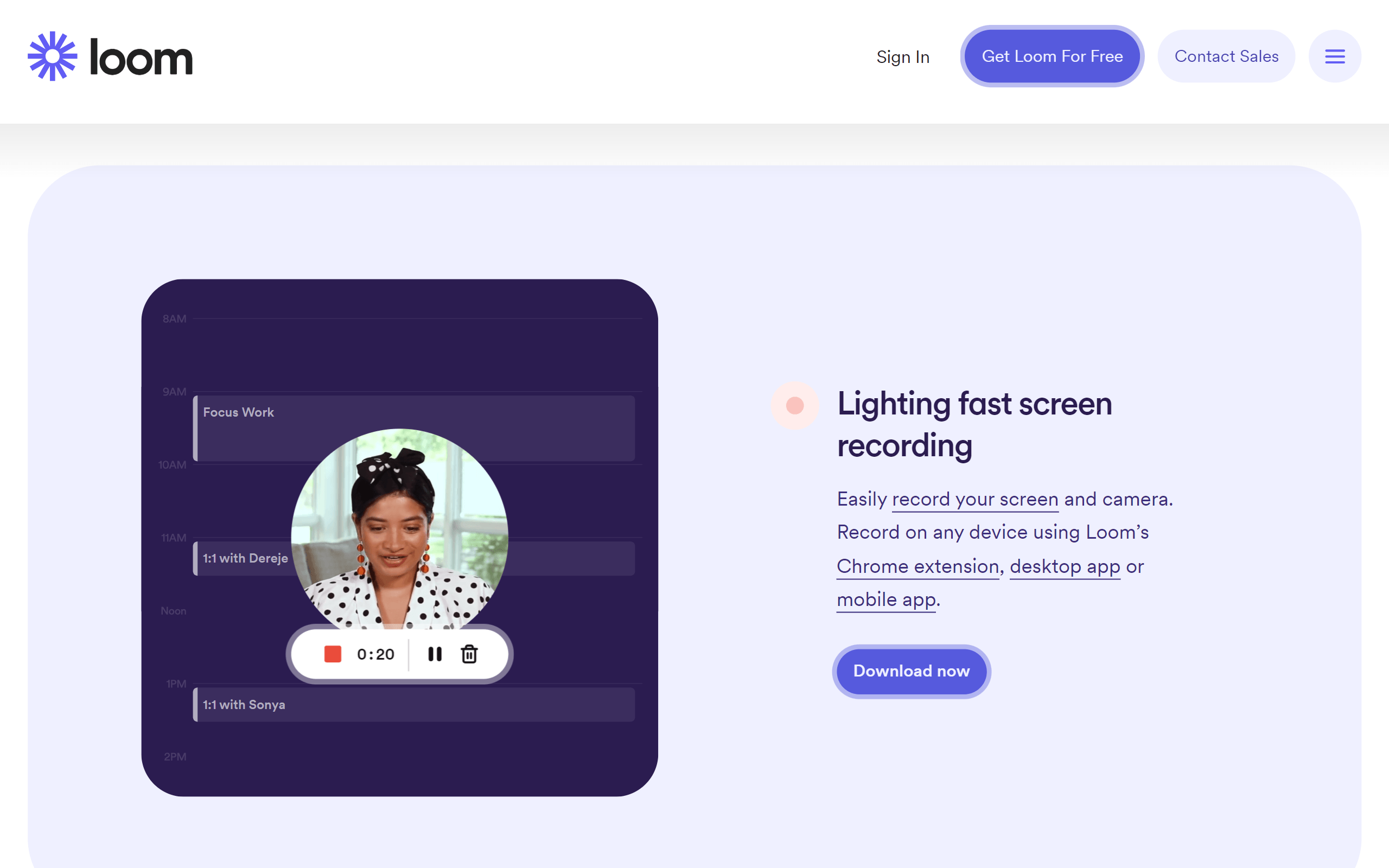Open the hamburger menu button
This screenshot has height=868, width=1389.
coord(1335,56)
